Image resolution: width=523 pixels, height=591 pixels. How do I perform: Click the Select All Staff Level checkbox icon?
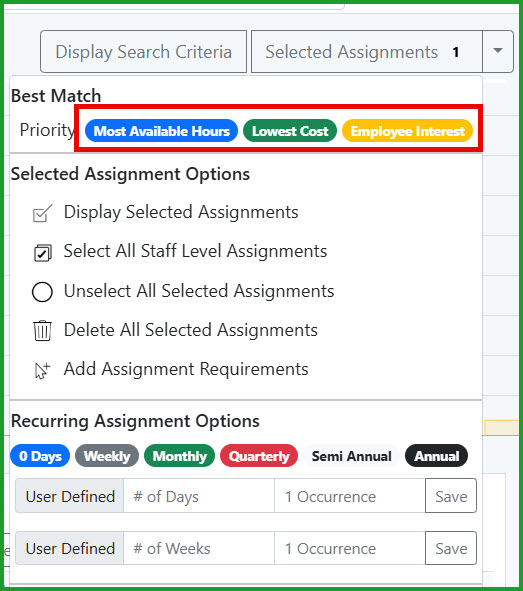pyautogui.click(x=42, y=253)
